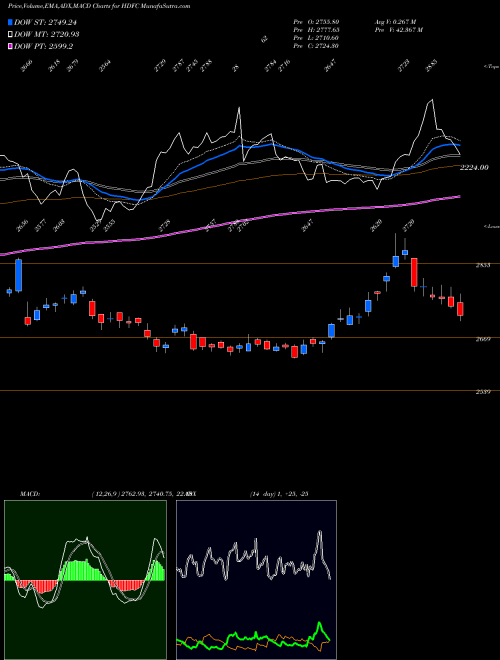Viewport: 500px width, 660px height.
Task: Click the Pre C: 2724.30 close value
Action: coord(316,46)
